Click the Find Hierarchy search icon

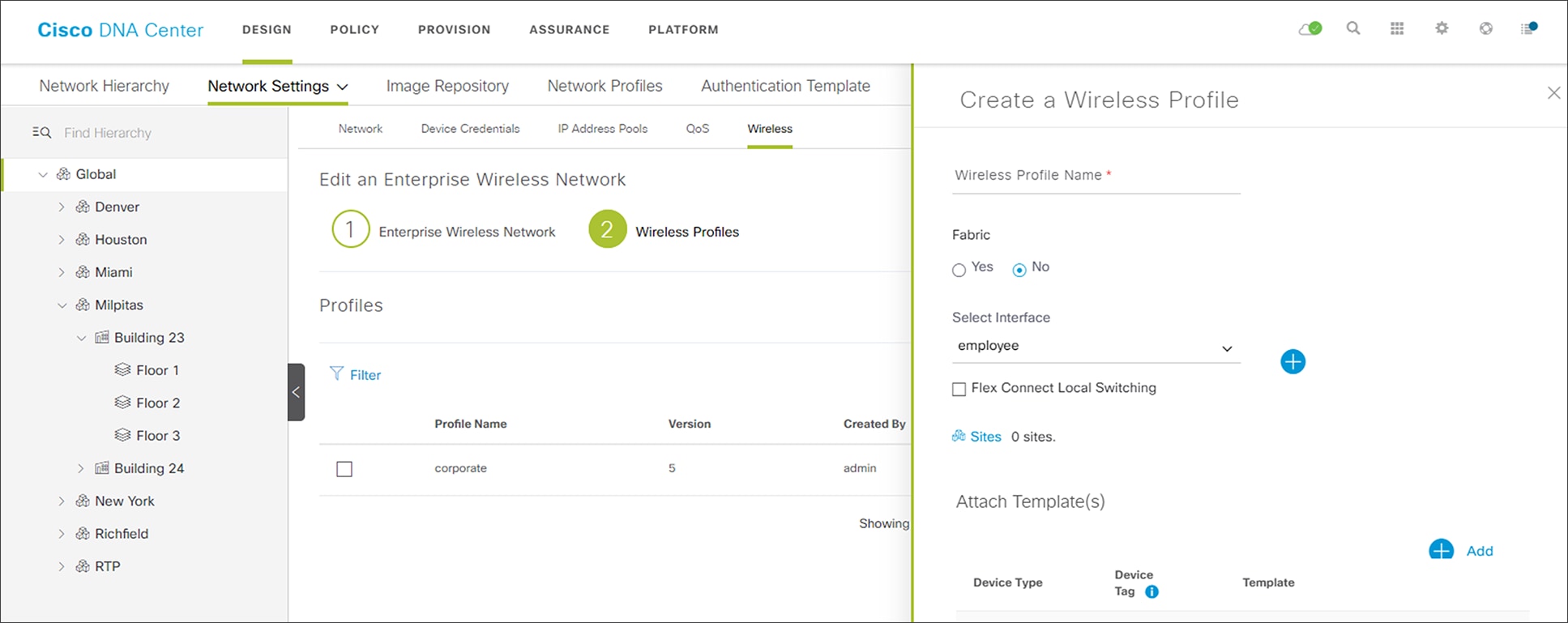tap(41, 132)
